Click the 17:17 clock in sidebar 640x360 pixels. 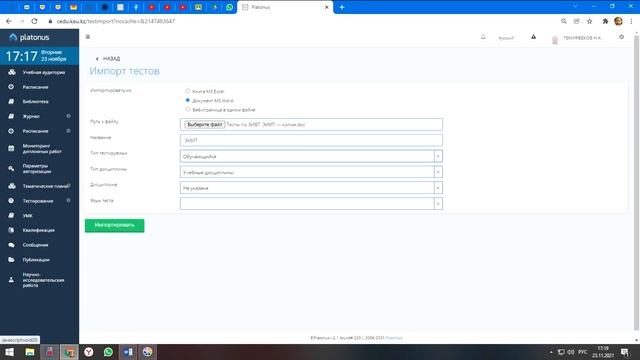coord(21,56)
